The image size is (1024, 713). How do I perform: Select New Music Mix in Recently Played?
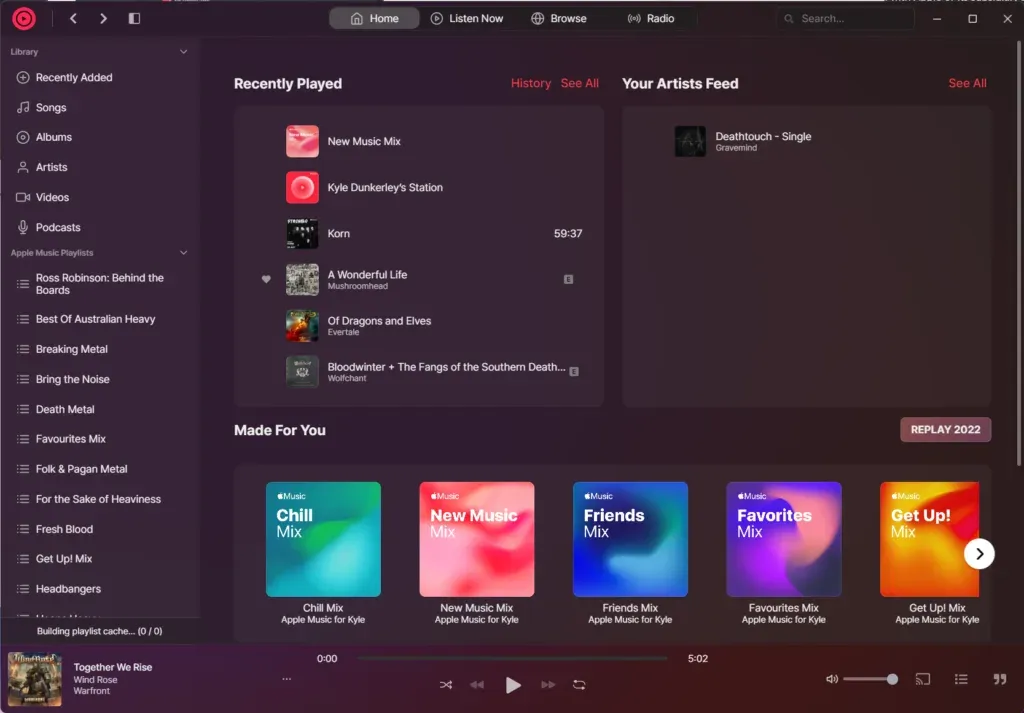coord(419,141)
